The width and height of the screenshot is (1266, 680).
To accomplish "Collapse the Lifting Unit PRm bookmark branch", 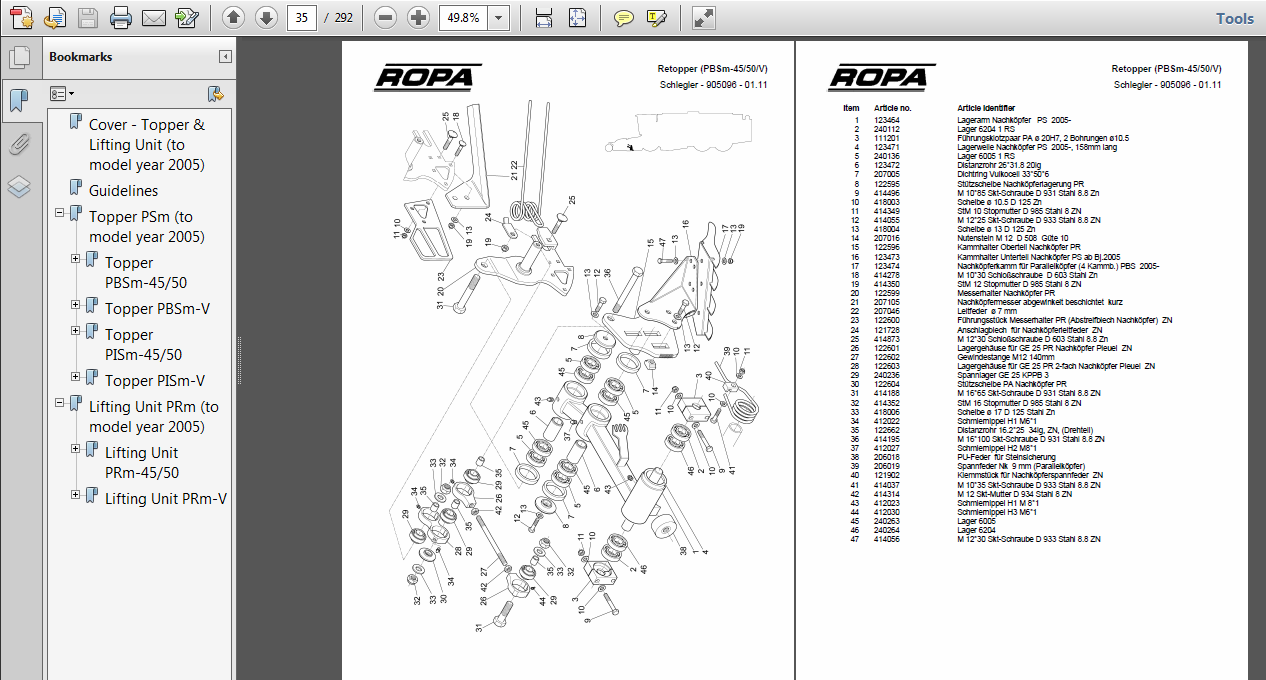I will (59, 403).
